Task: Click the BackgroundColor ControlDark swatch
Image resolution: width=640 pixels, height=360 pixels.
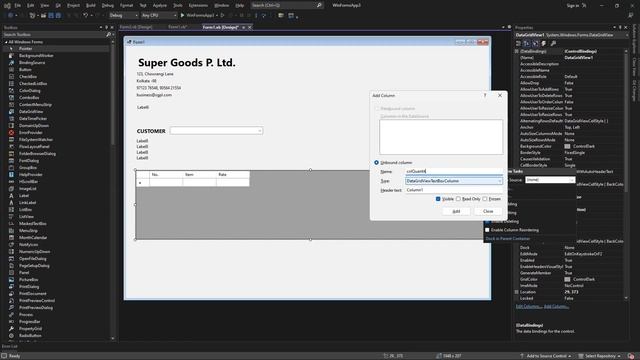Action: (x=567, y=146)
